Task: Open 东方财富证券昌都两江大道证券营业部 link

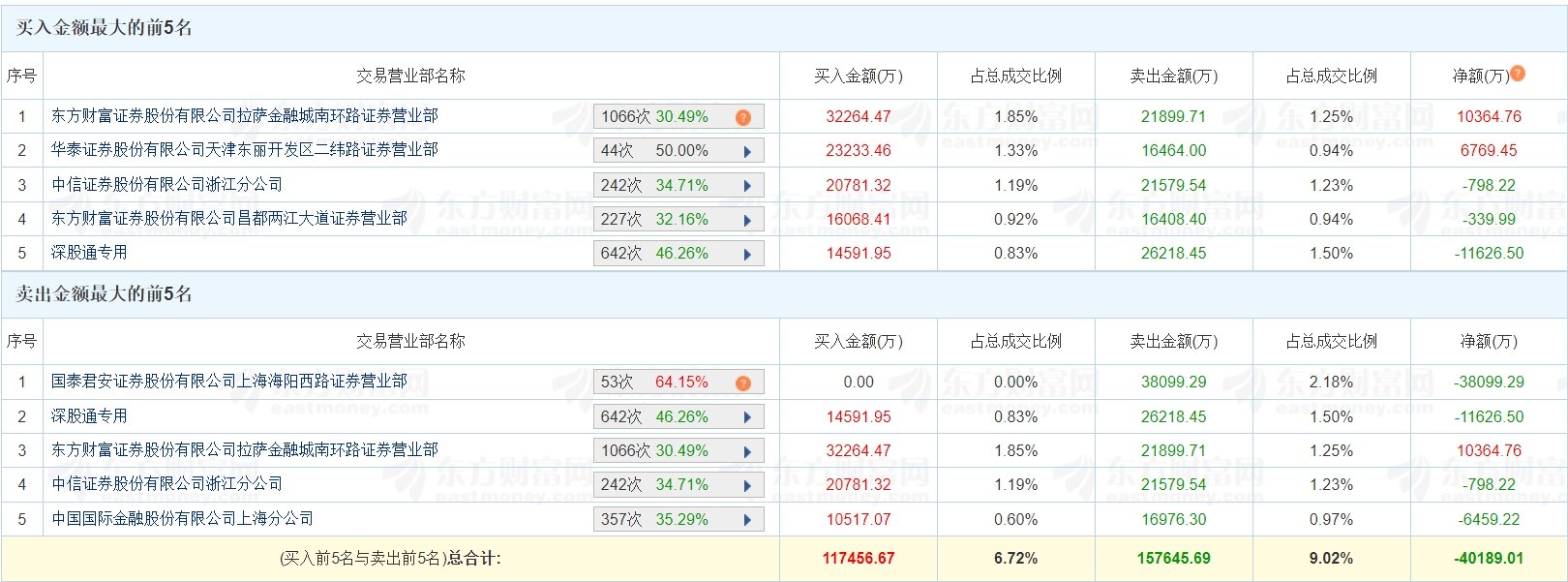Action: (229, 219)
